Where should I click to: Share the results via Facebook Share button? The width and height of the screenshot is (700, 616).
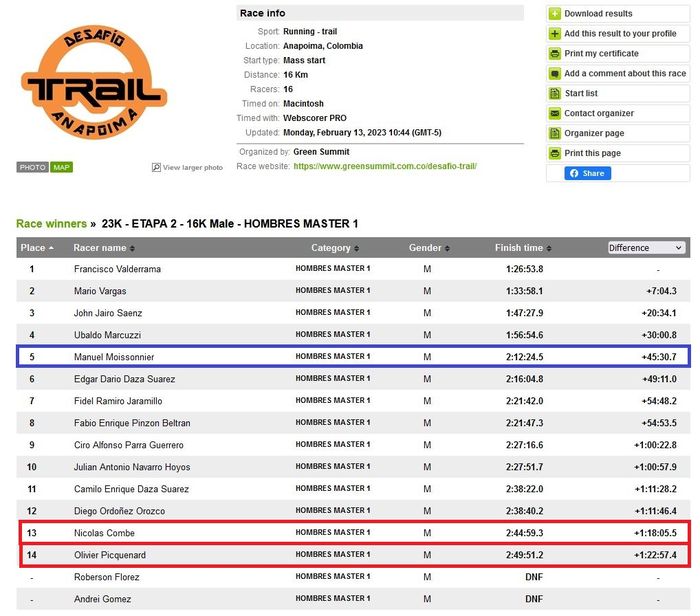point(588,173)
